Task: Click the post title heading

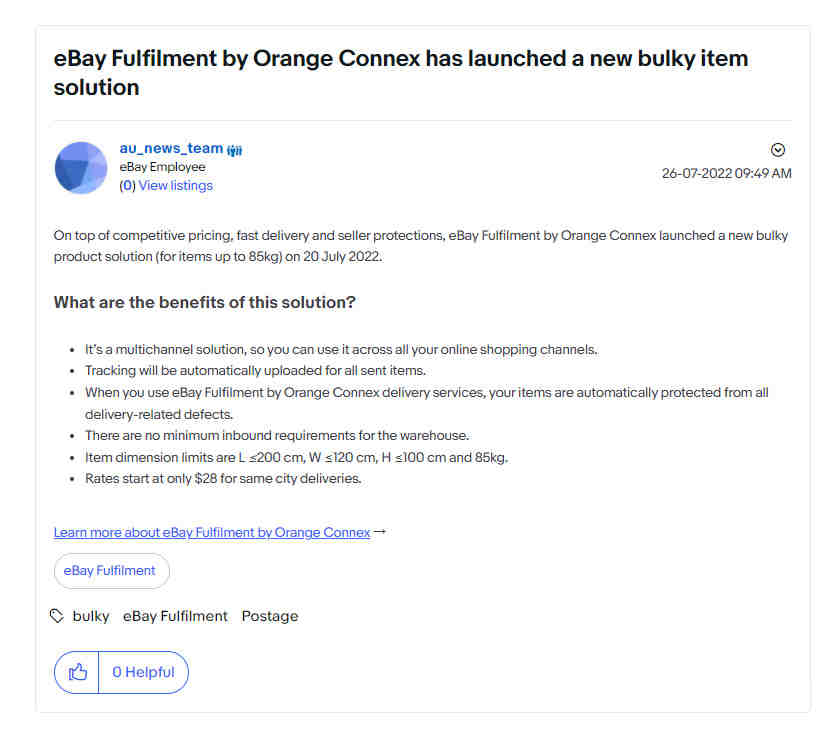Action: pos(401,73)
